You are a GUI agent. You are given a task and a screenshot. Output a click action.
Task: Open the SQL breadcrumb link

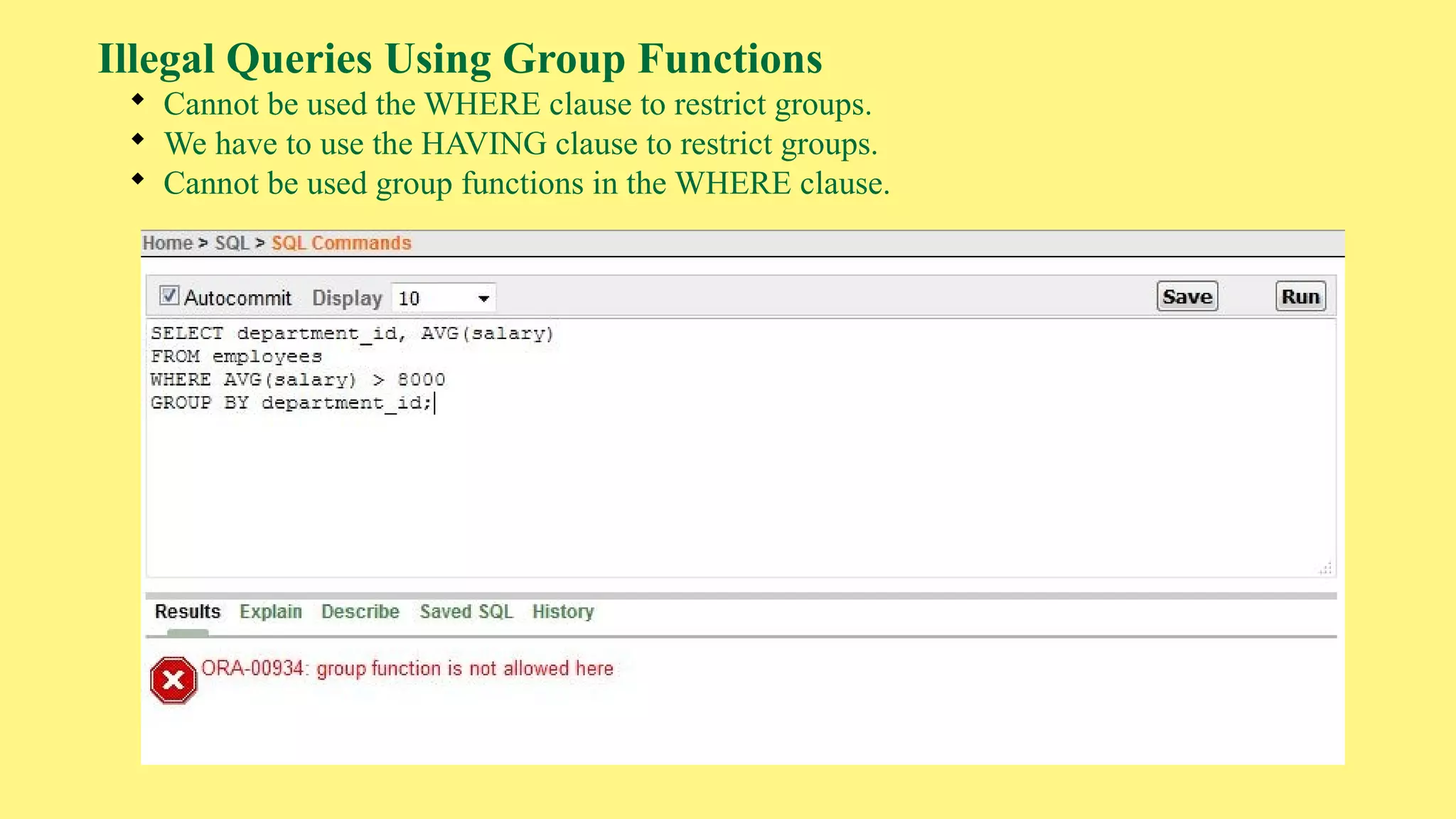232,243
